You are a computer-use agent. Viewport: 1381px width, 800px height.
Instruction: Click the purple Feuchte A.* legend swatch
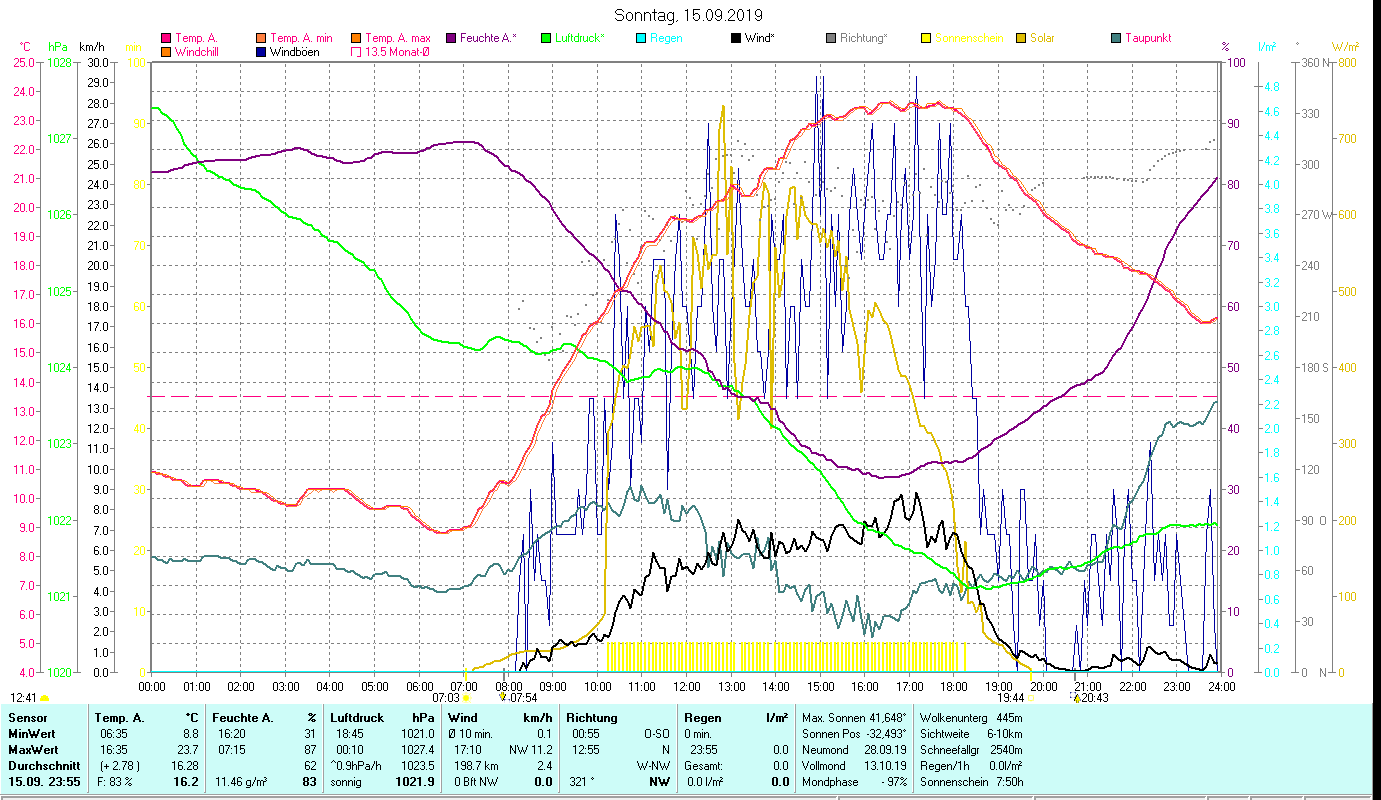(x=450, y=38)
